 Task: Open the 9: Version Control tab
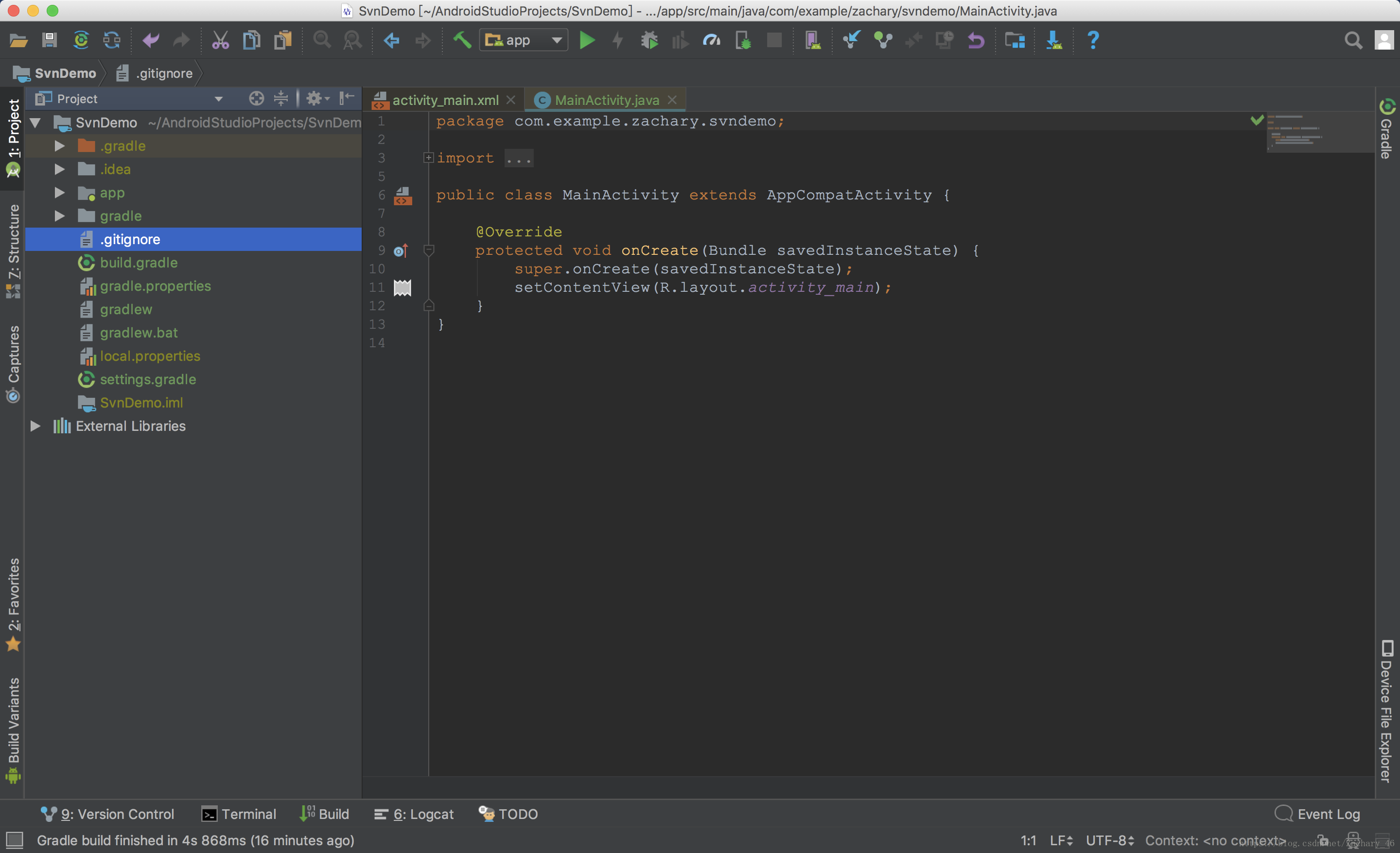[x=107, y=814]
